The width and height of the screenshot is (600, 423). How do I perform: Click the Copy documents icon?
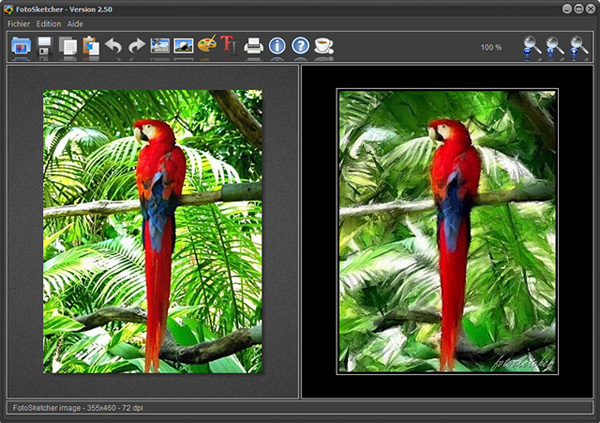[x=68, y=46]
